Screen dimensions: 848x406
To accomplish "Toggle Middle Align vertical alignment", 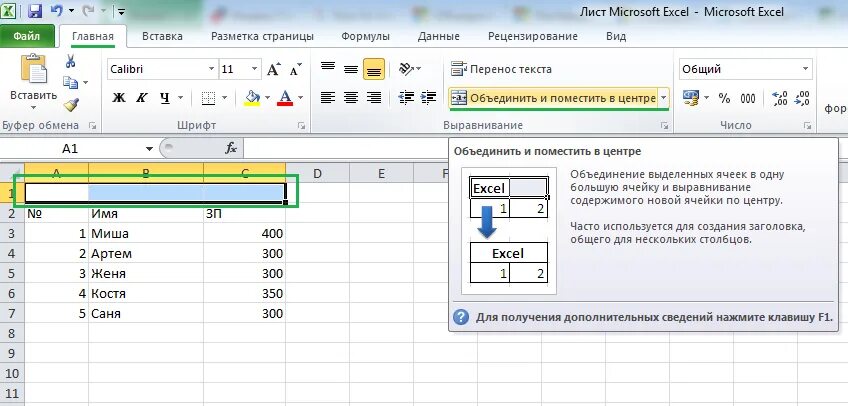I will (351, 69).
